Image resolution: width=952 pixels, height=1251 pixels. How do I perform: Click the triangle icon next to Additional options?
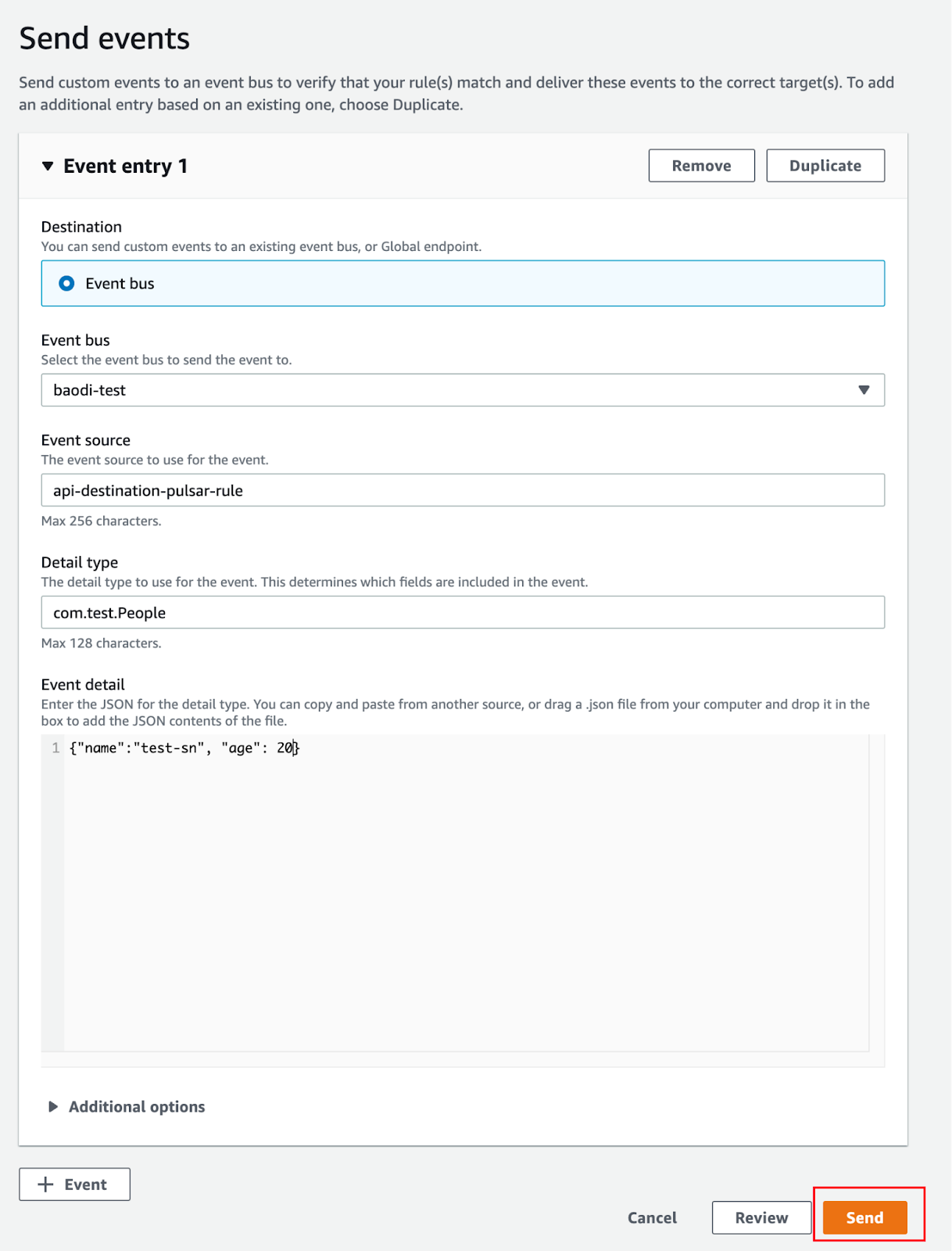(53, 1106)
